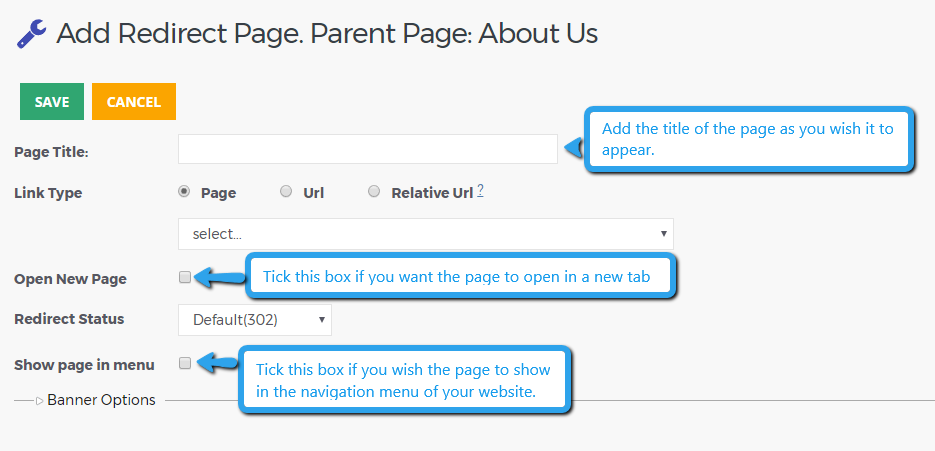Viewport: 935px width, 451px height.
Task: Choose the Relative Url radio option
Action: pyautogui.click(x=374, y=191)
